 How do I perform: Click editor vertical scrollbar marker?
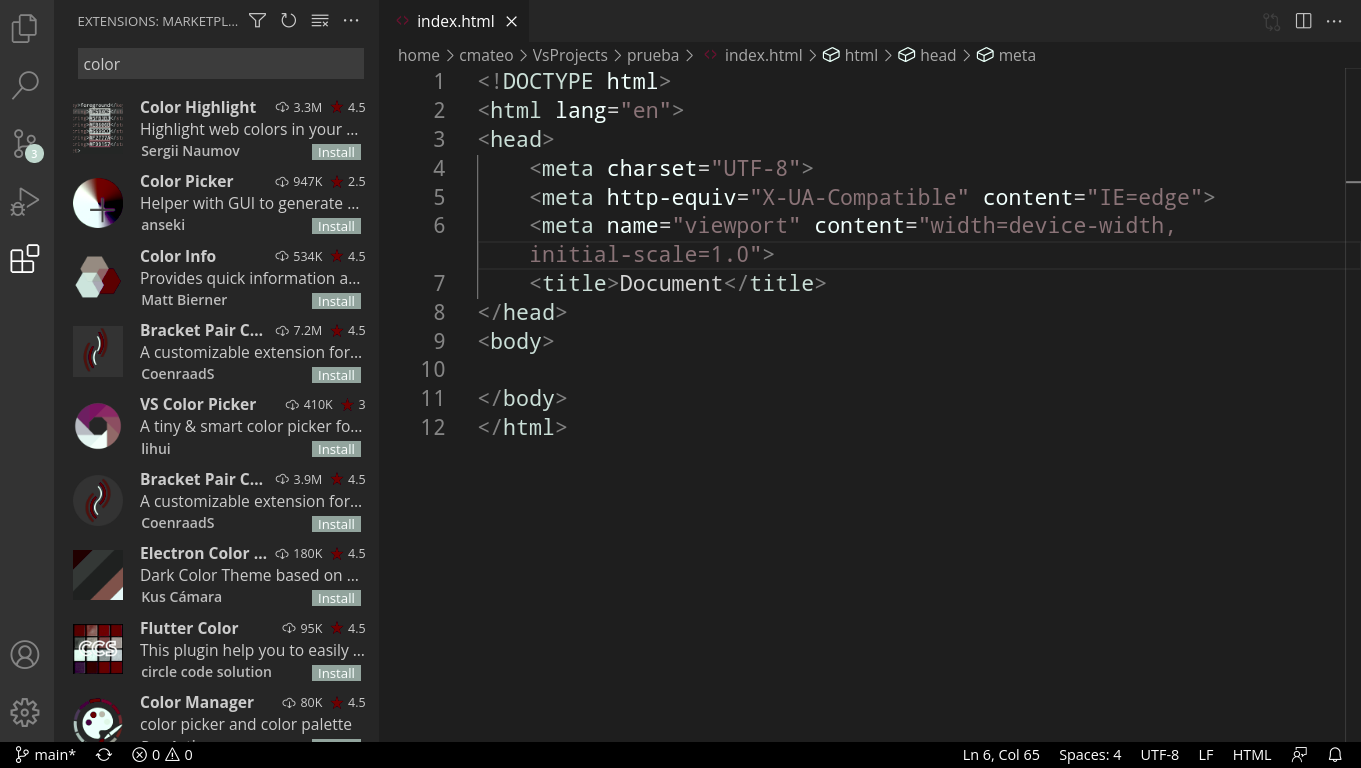(x=1353, y=182)
